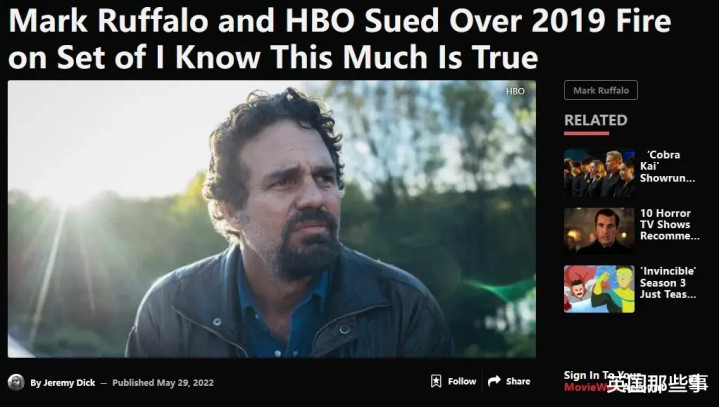Click the Follow bookmark star icon
Image resolution: width=719 pixels, height=407 pixels.
coord(436,381)
